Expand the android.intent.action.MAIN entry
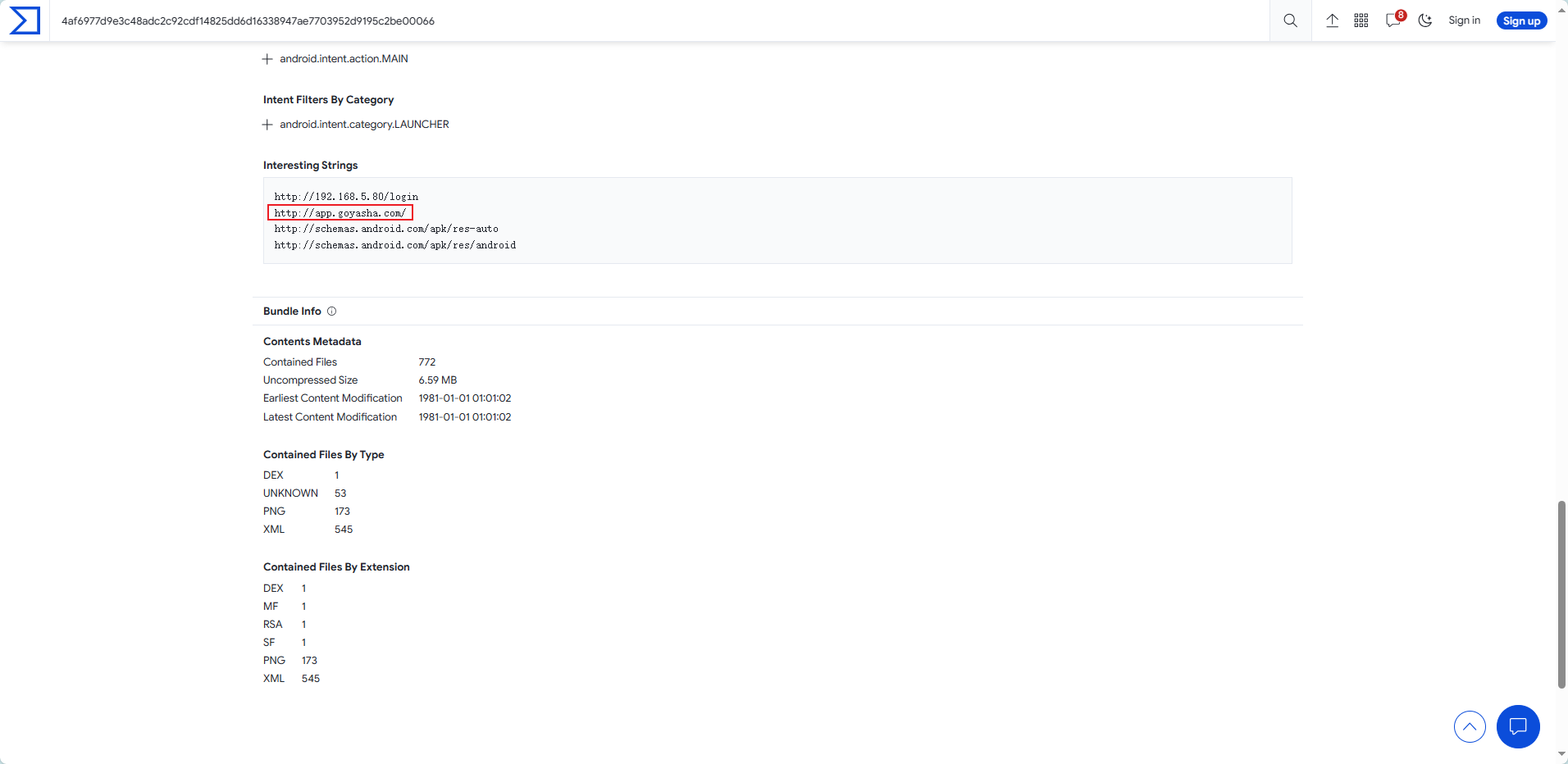Viewport: 1568px width, 764px height. (267, 59)
